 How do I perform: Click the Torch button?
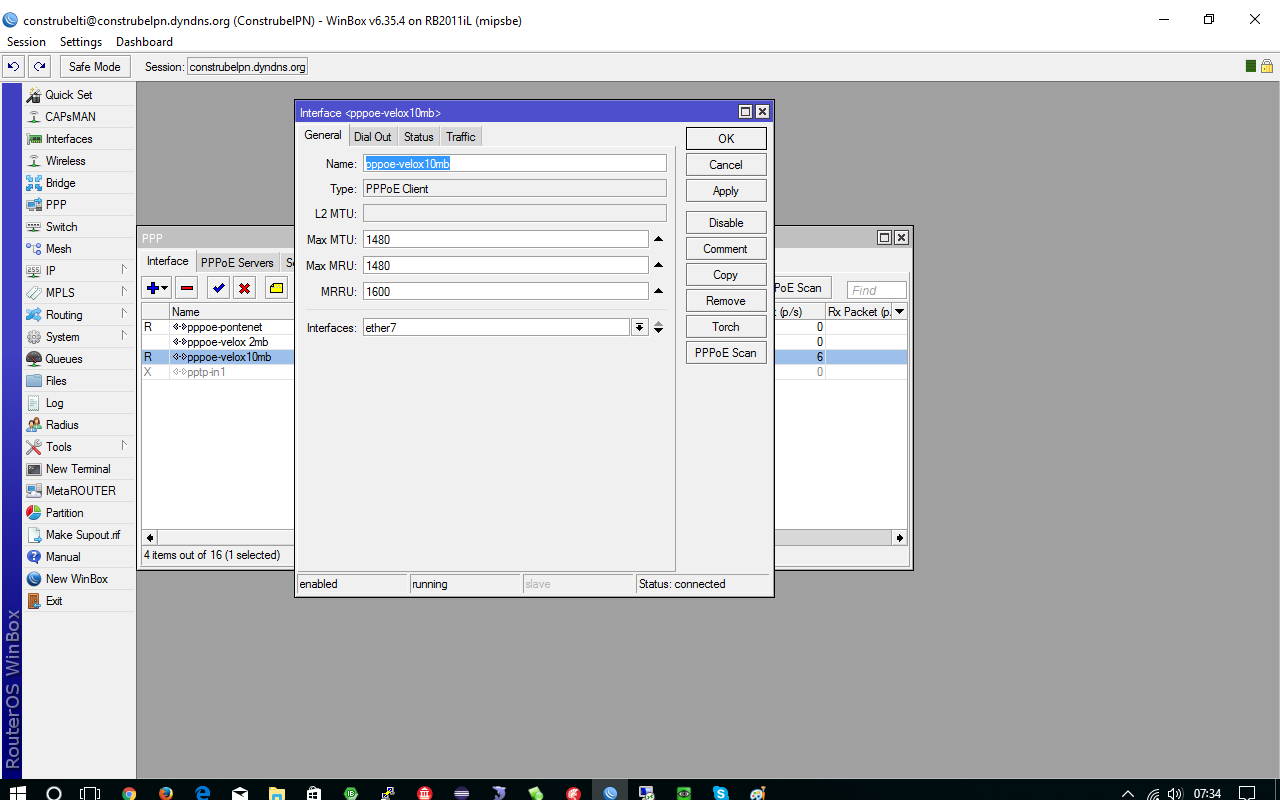click(x=726, y=327)
